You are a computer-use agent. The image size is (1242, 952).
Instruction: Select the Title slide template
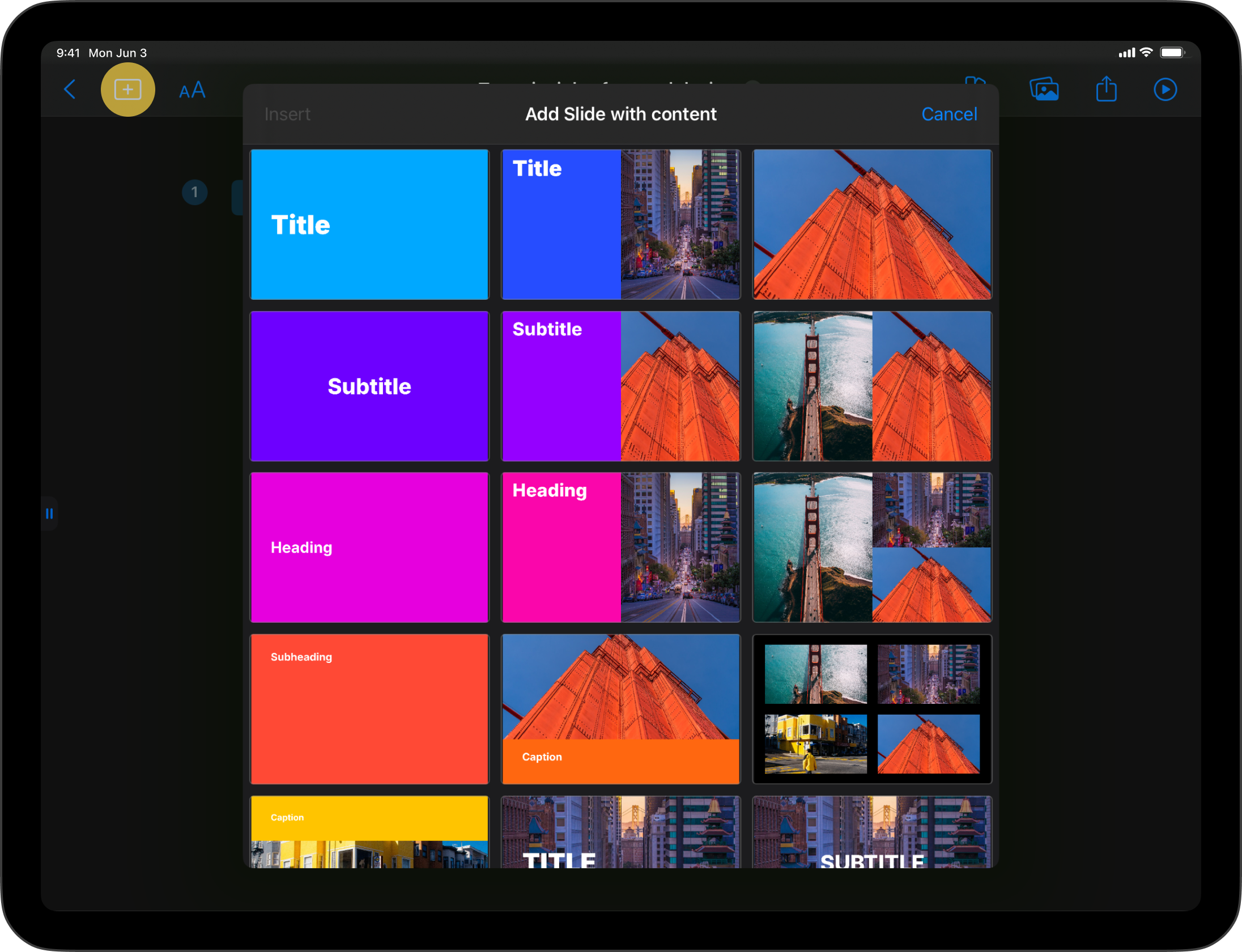[369, 224]
